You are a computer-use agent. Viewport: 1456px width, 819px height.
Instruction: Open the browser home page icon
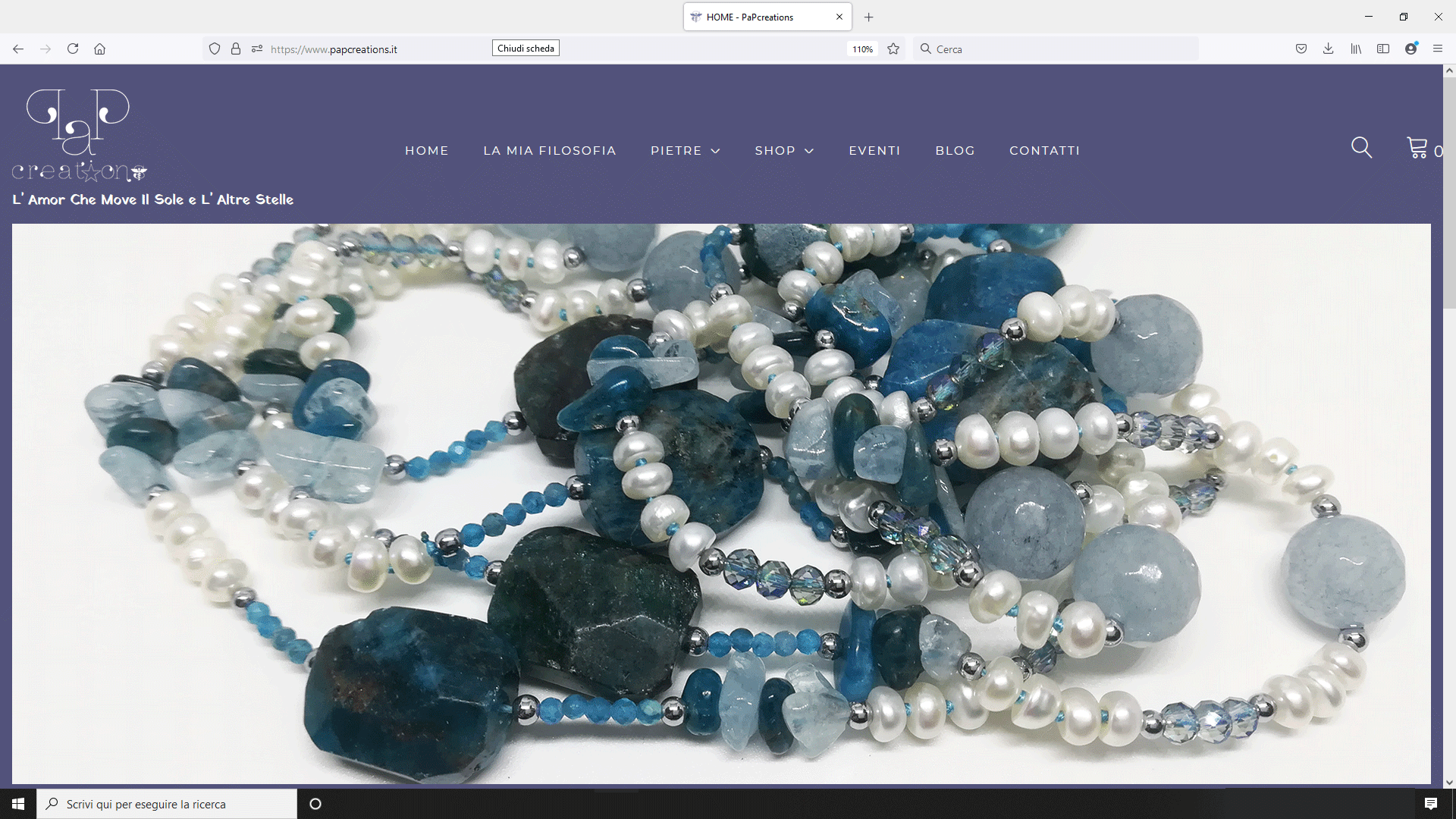99,49
